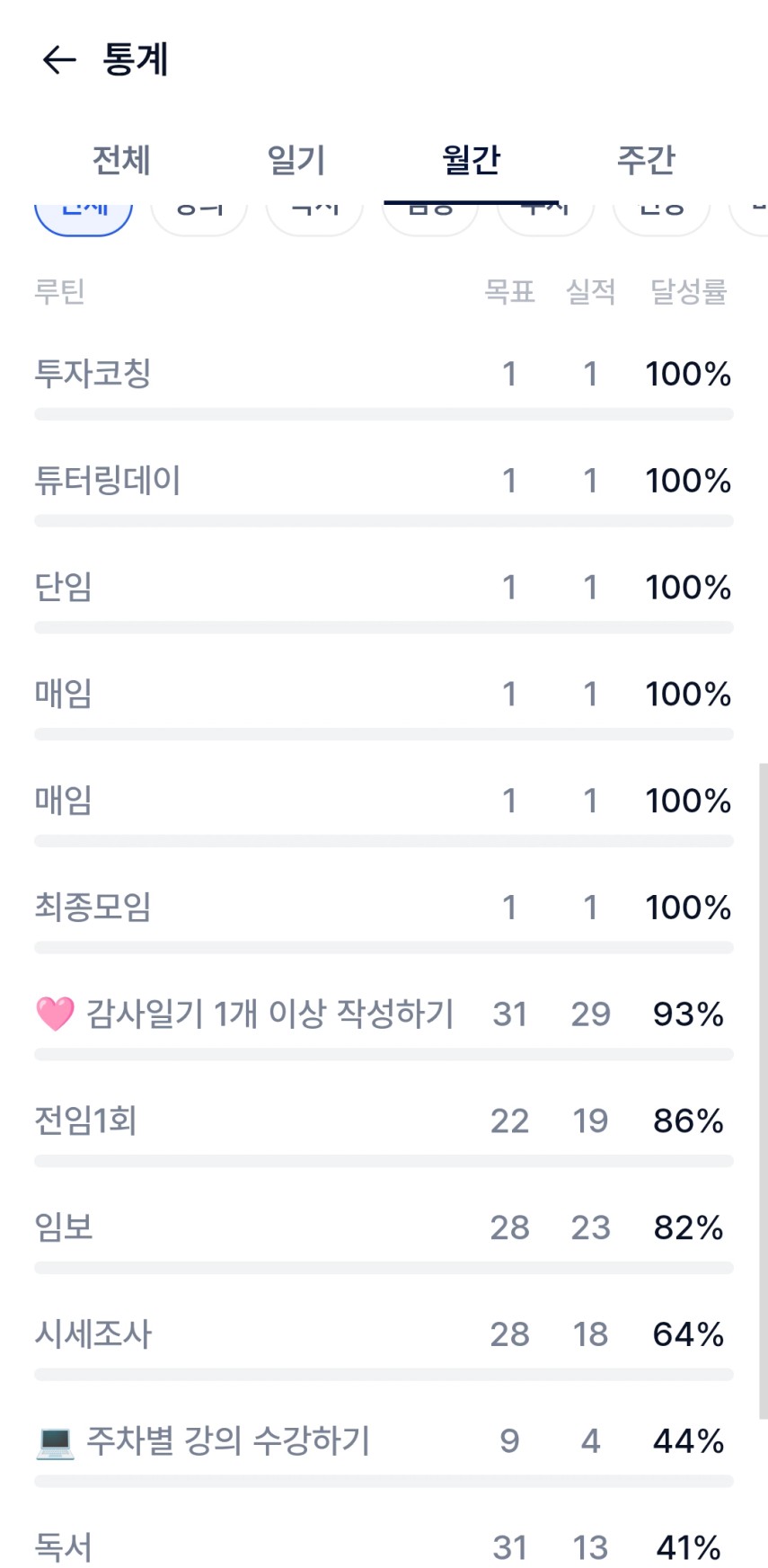Click the 목표 column header
Viewport: 768px width, 1568px height.
click(509, 291)
